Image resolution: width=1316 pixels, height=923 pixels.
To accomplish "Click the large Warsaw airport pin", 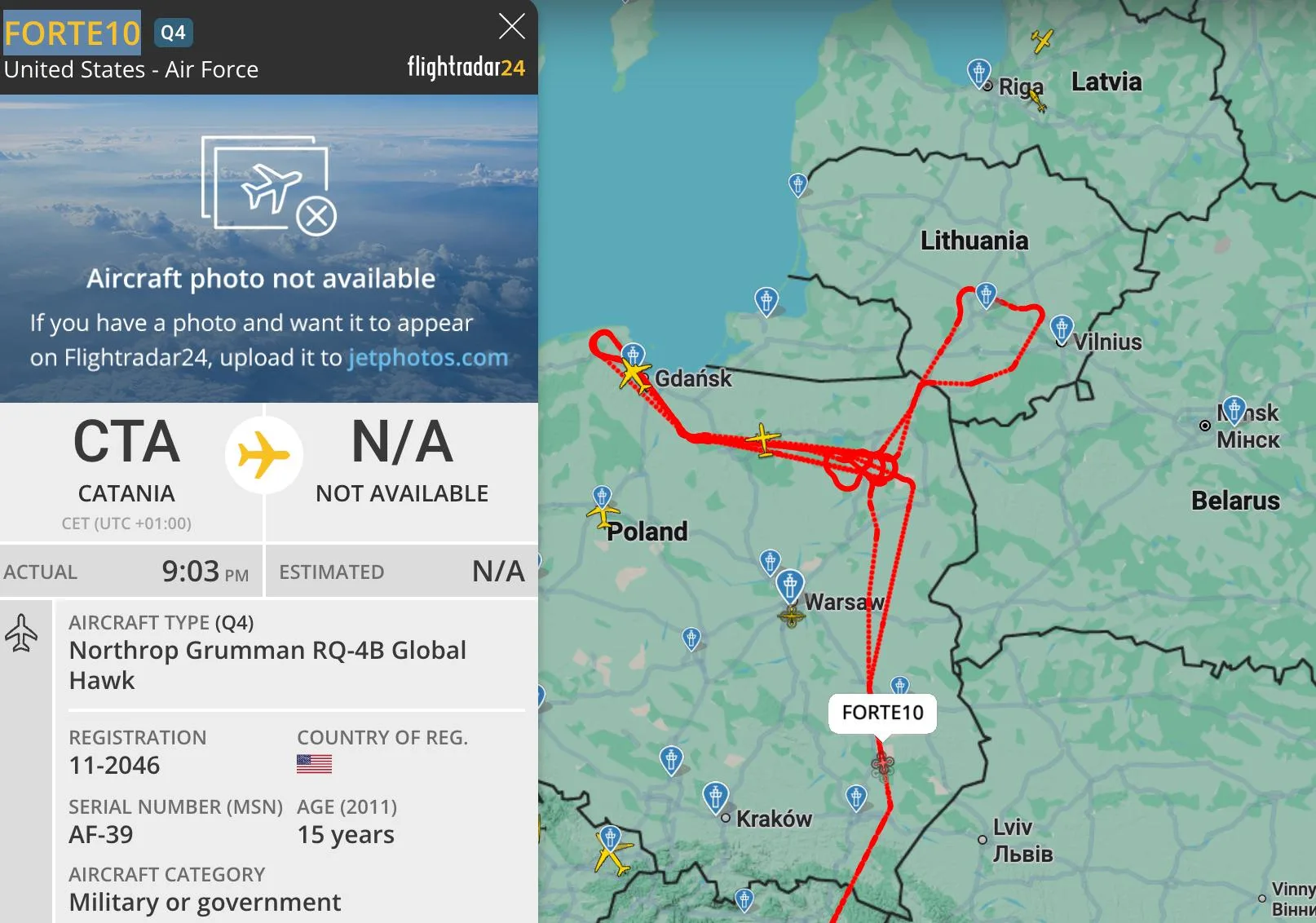I will [x=789, y=585].
